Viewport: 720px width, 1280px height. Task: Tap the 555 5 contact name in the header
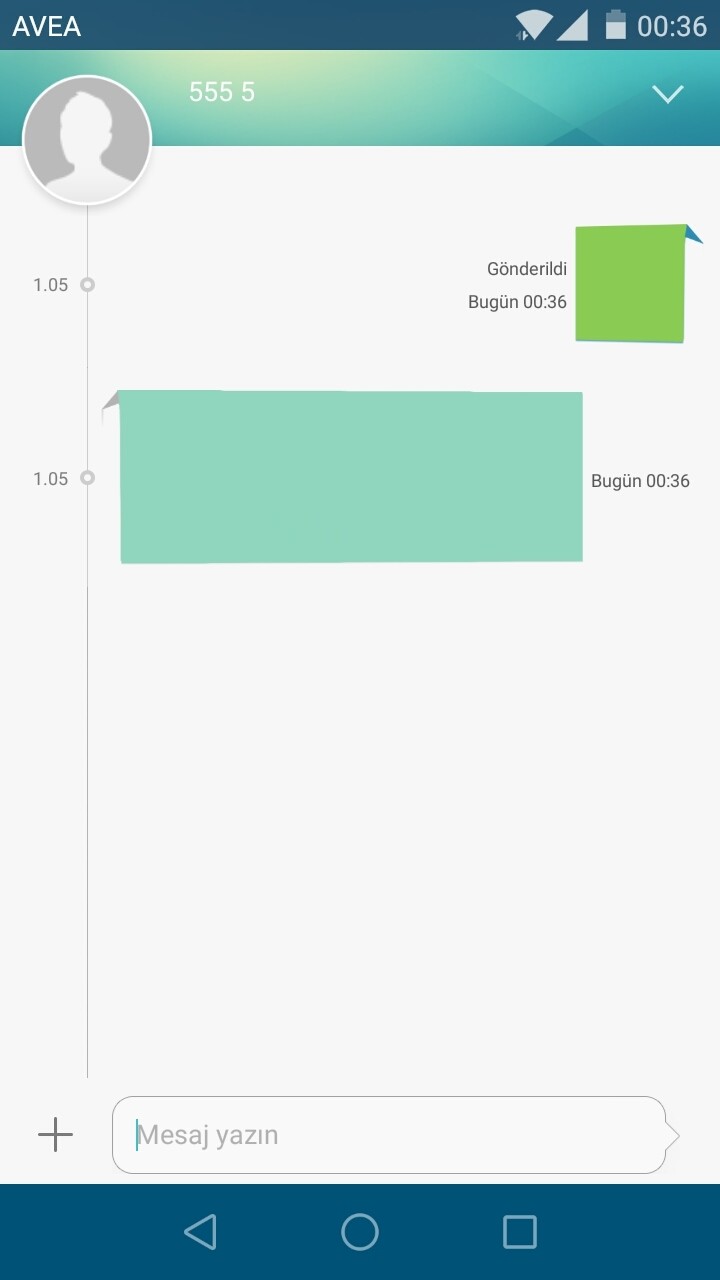pos(222,92)
